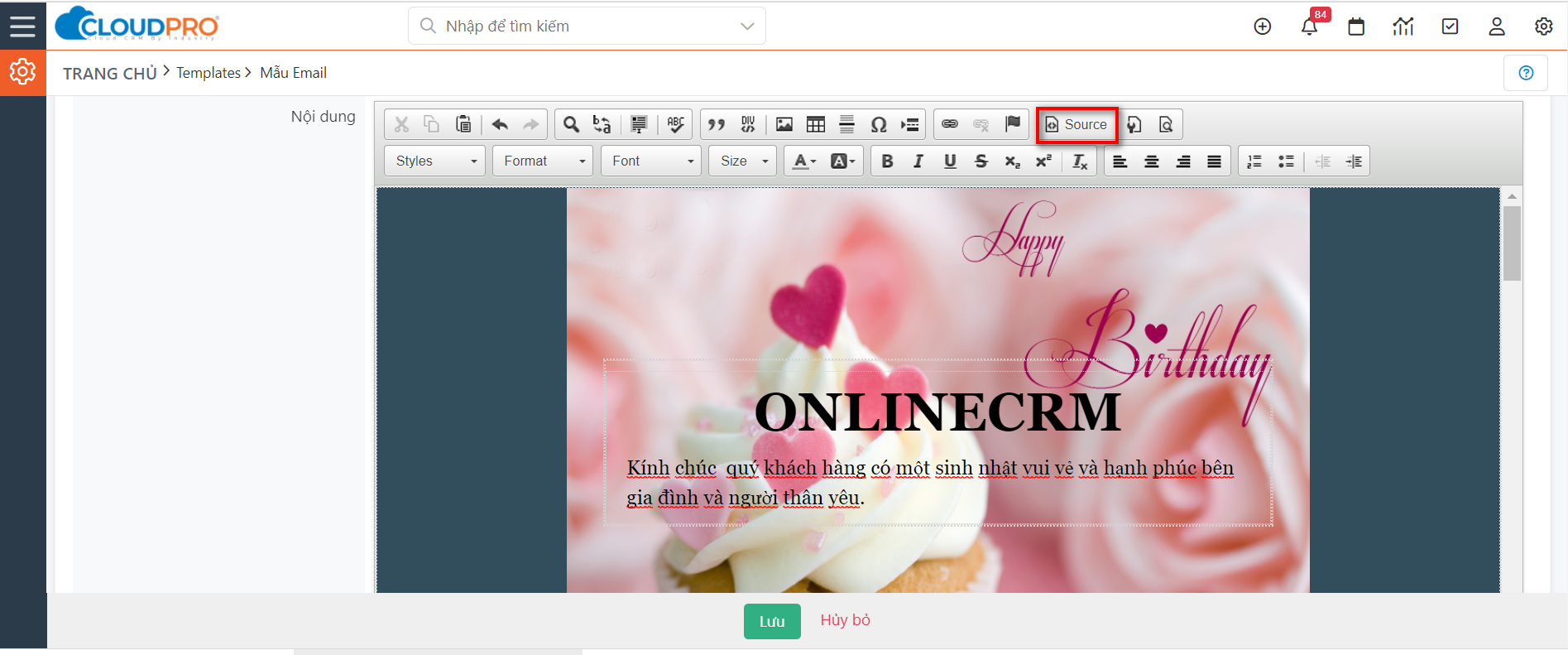Click the Hủy bỏ cancel link
The width and height of the screenshot is (1568, 655).
pos(845,620)
